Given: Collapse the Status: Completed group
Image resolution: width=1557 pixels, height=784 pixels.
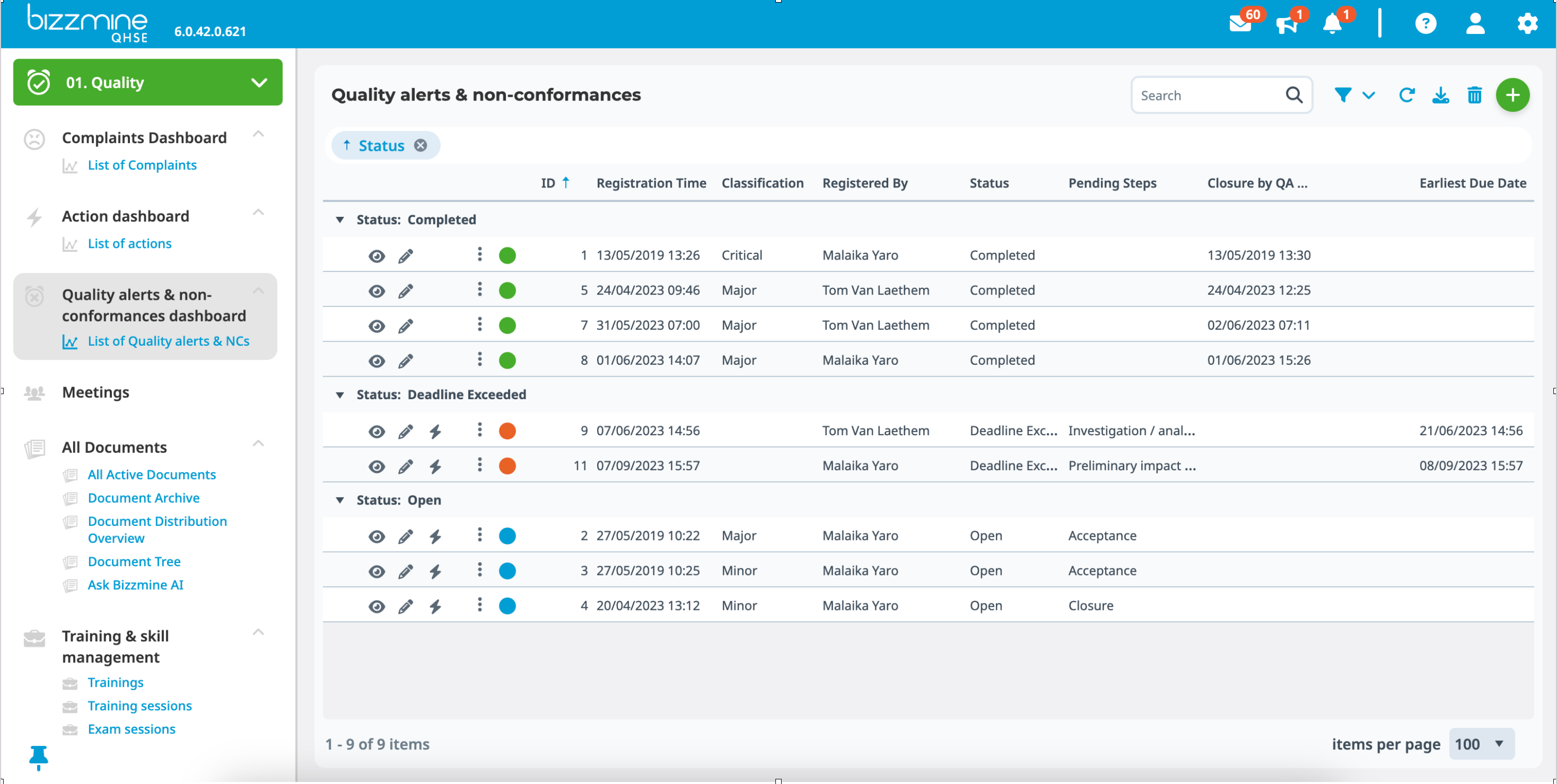Looking at the screenshot, I should pos(340,219).
